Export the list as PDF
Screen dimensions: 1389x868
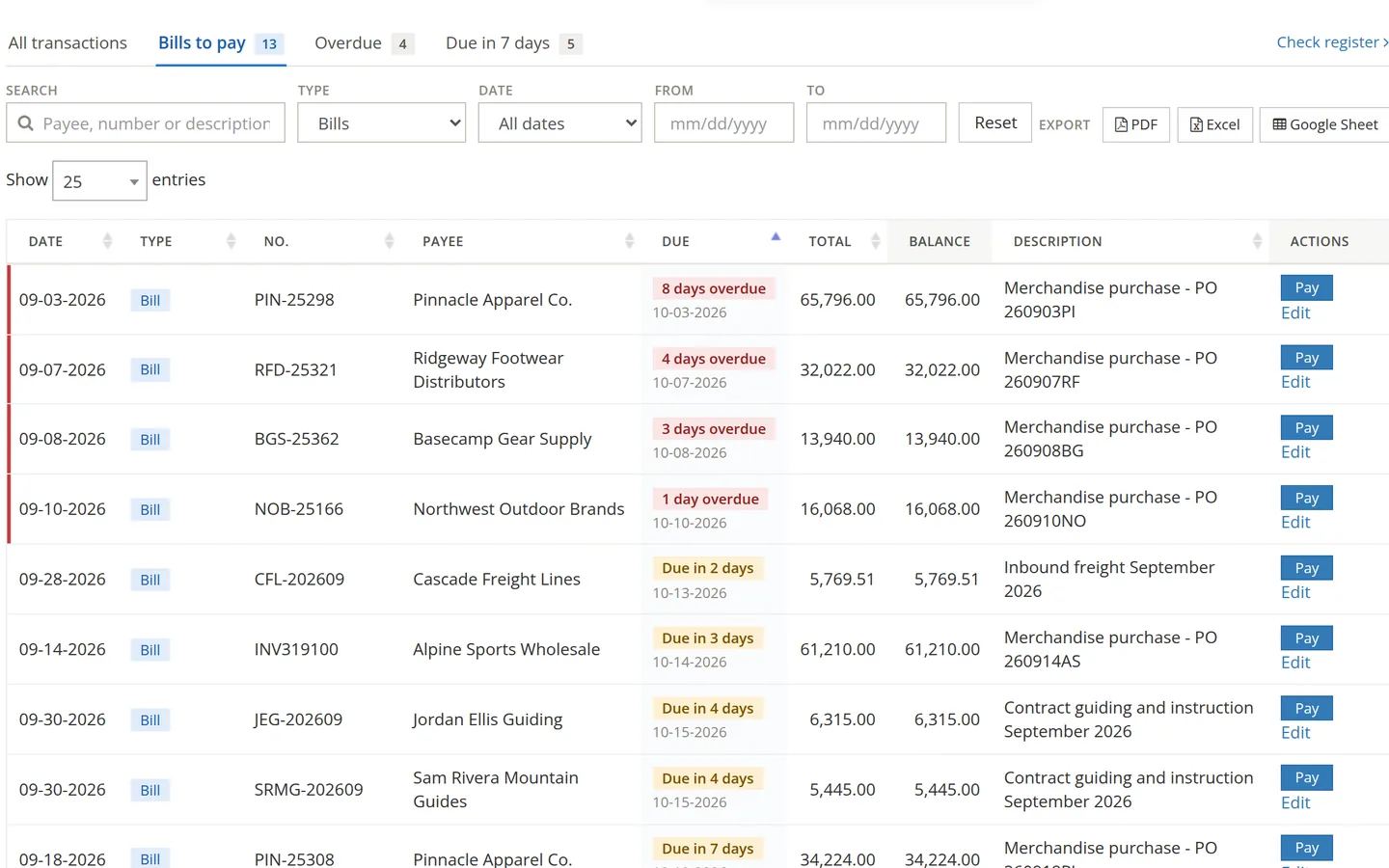pos(1136,124)
